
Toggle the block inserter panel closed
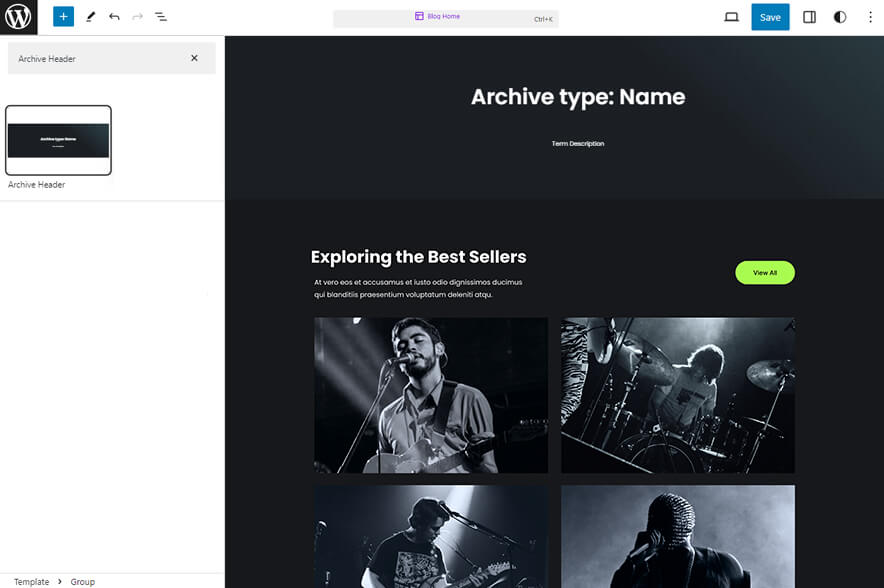point(63,16)
